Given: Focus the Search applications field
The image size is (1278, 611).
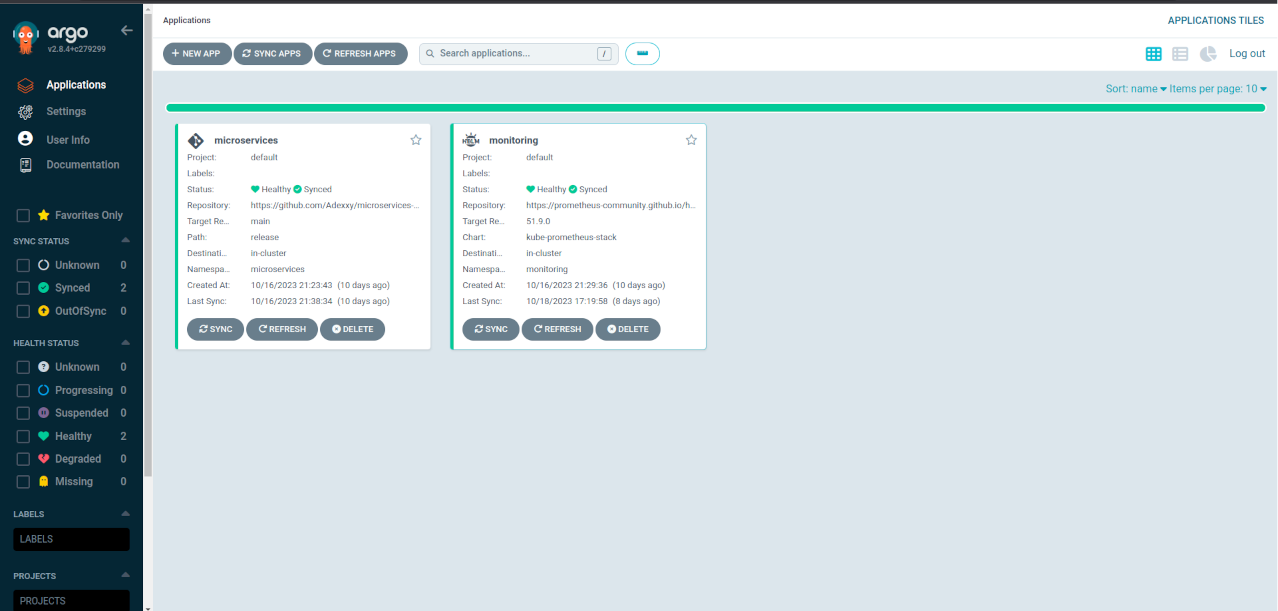Looking at the screenshot, I should 515,54.
